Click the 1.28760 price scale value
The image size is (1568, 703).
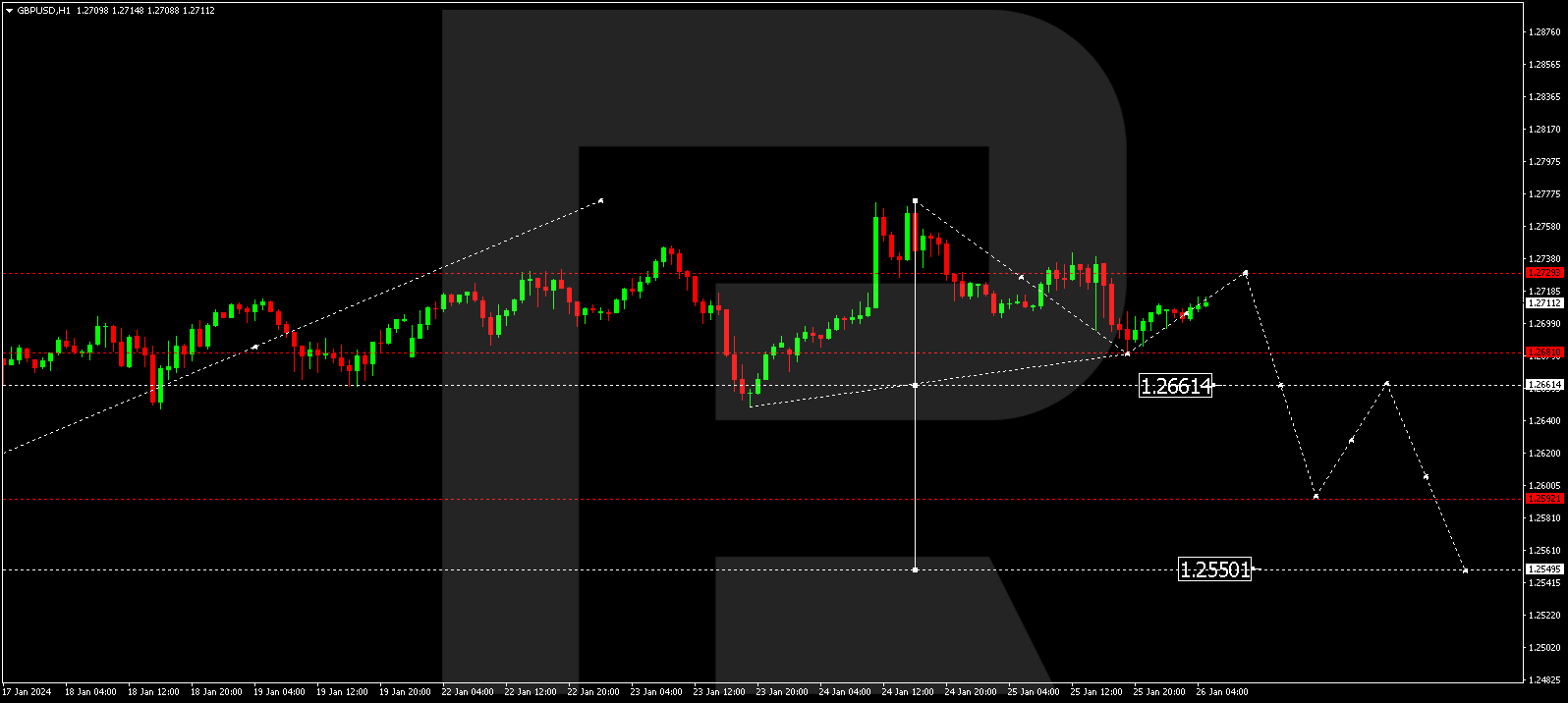coord(1544,32)
